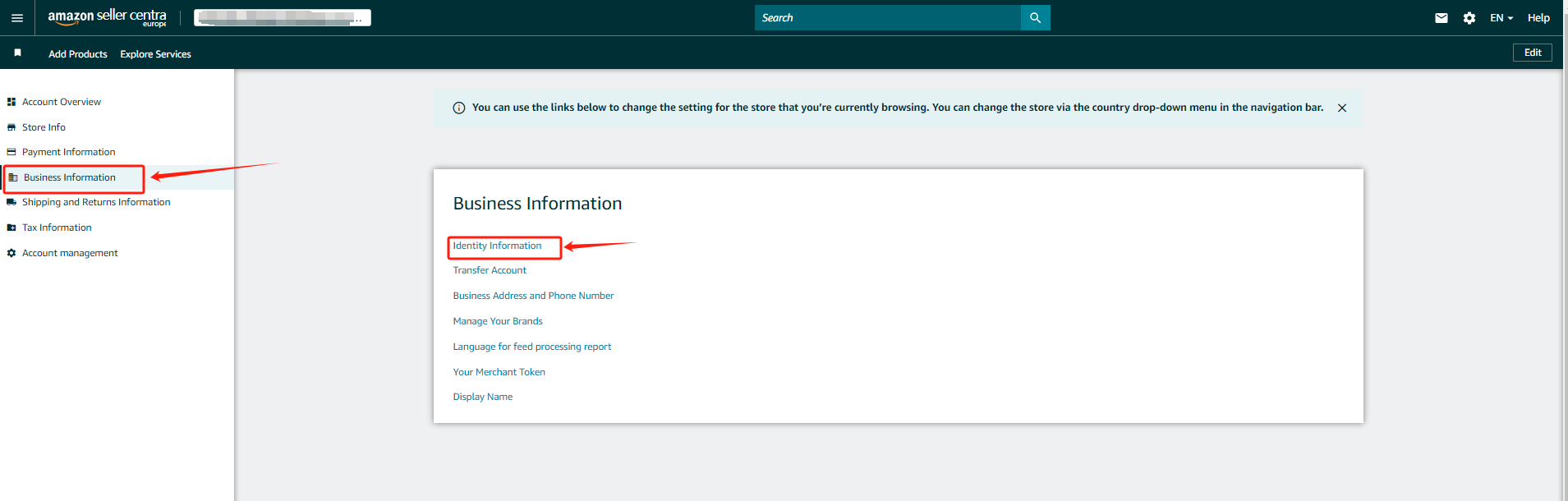This screenshot has height=501, width=1568.
Task: Click the Amazon Seller Central logo
Action: pos(107,17)
